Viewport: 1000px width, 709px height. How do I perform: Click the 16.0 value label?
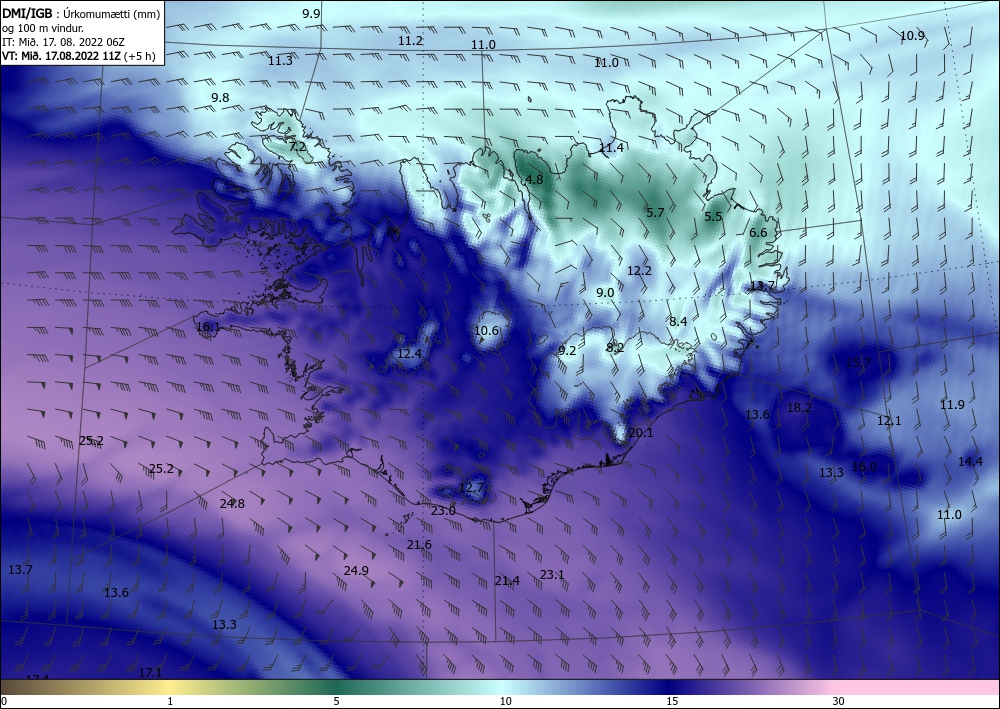[864, 467]
